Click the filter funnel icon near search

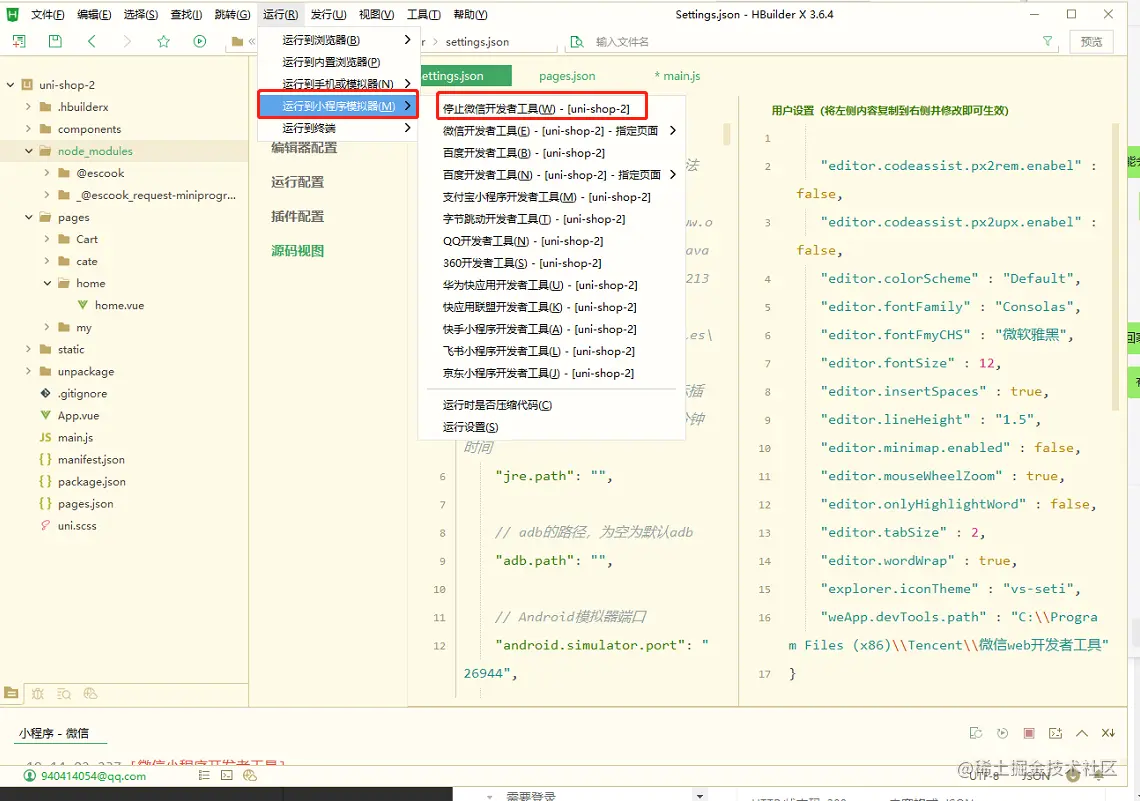(1047, 41)
